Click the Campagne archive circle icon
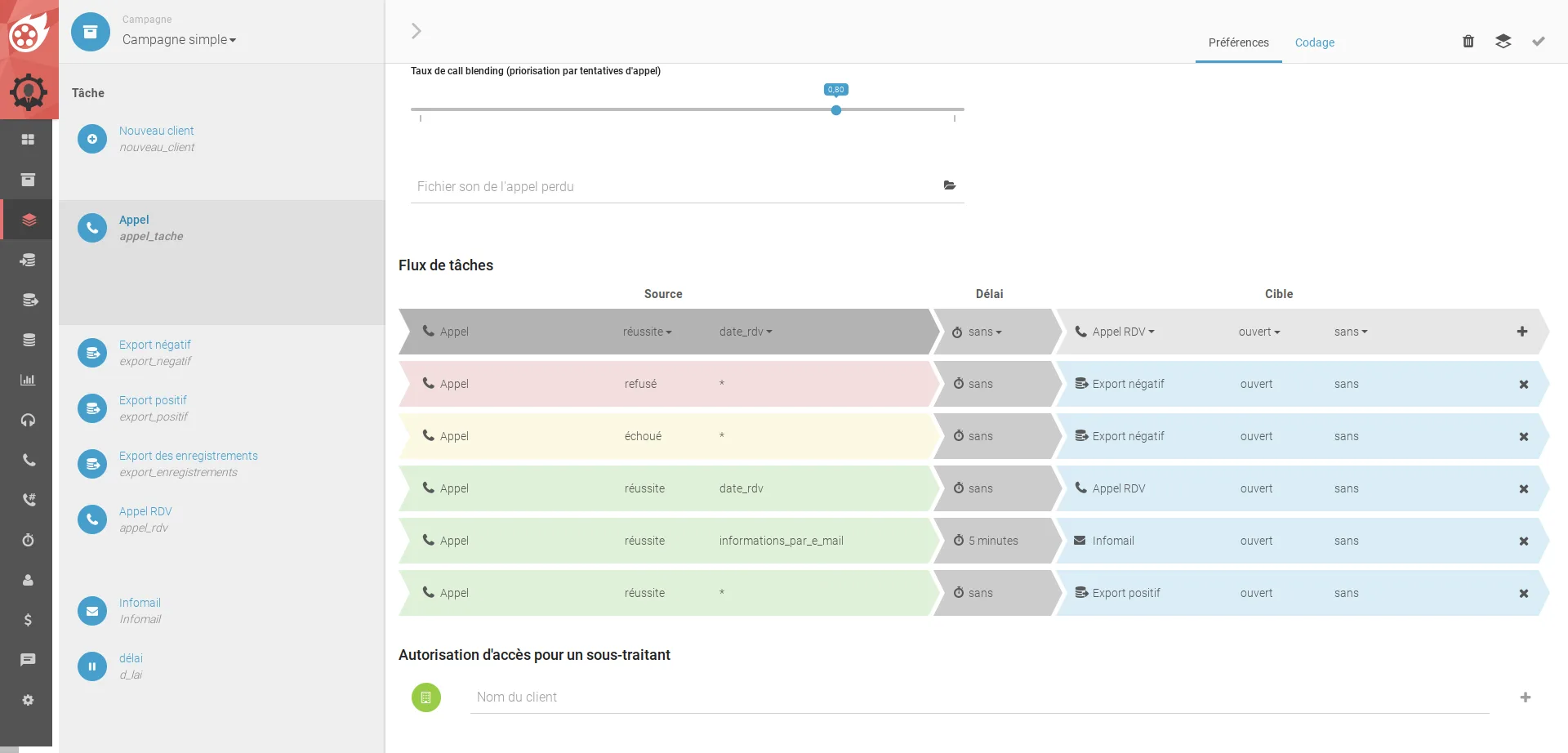The width and height of the screenshot is (1568, 753). click(91, 32)
